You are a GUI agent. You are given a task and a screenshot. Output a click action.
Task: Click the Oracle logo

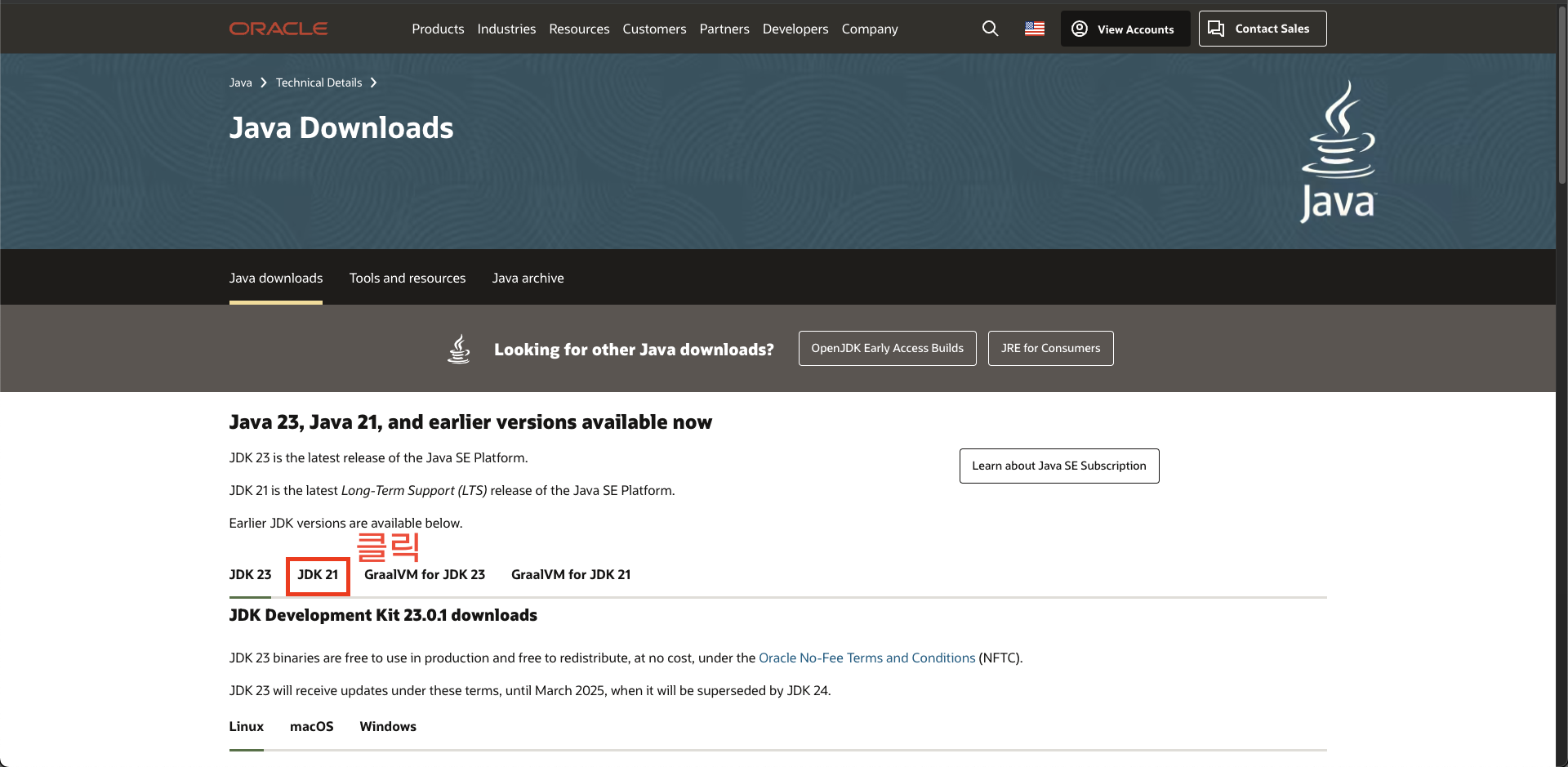click(278, 29)
